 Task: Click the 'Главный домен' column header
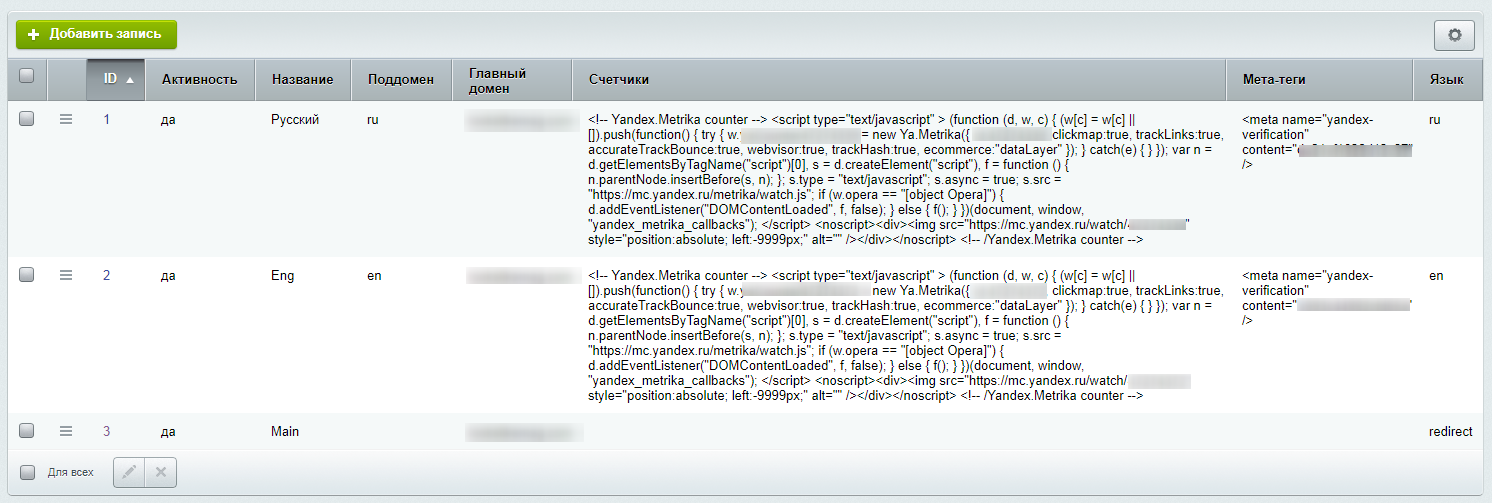pyautogui.click(x=497, y=80)
